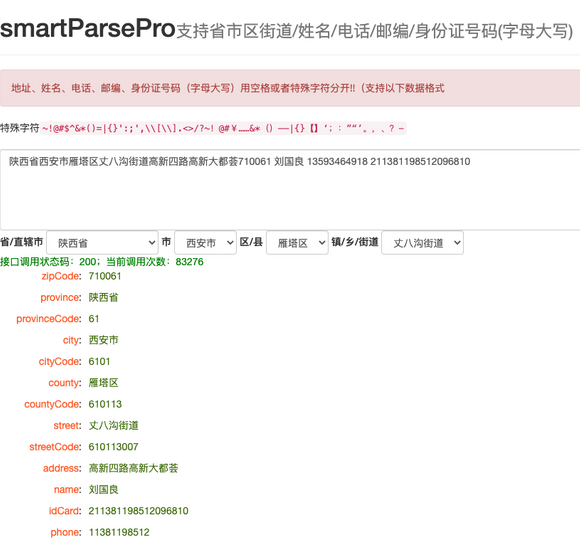Click the cityCode field label
Image resolution: width=580 pixels, height=549 pixels.
coord(60,362)
